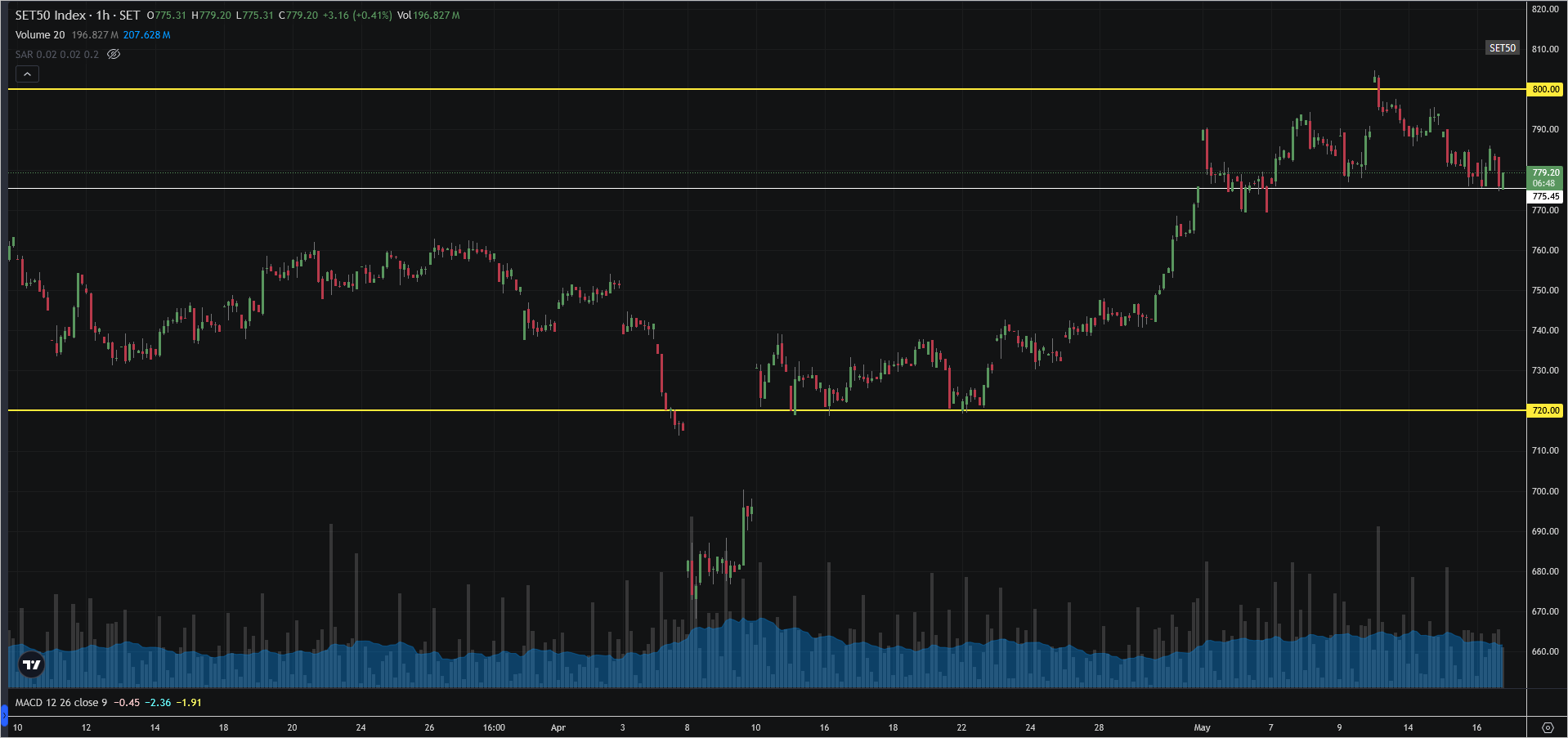Select the yellow 800.00 price line label
Viewport: 1568px width, 738px height.
1545,89
